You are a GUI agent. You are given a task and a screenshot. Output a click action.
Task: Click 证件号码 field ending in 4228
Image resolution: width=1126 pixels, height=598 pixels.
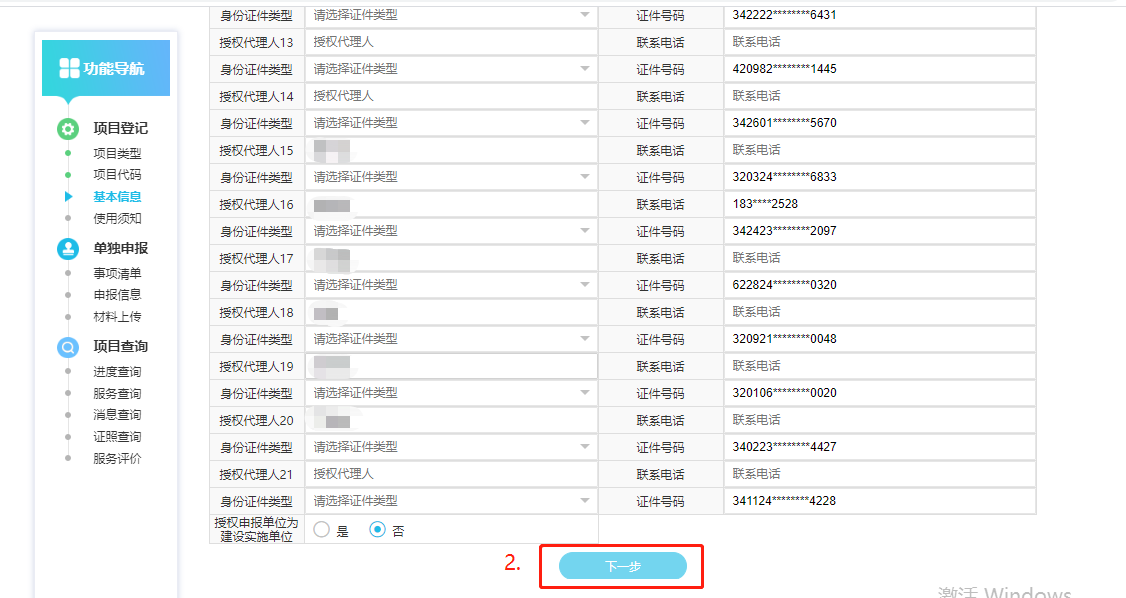pos(880,501)
